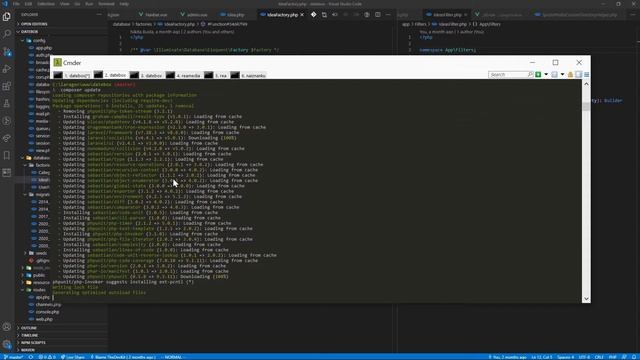Open new console dropdown arrow in Cmder
The height and width of the screenshot is (360, 640).
click(546, 75)
